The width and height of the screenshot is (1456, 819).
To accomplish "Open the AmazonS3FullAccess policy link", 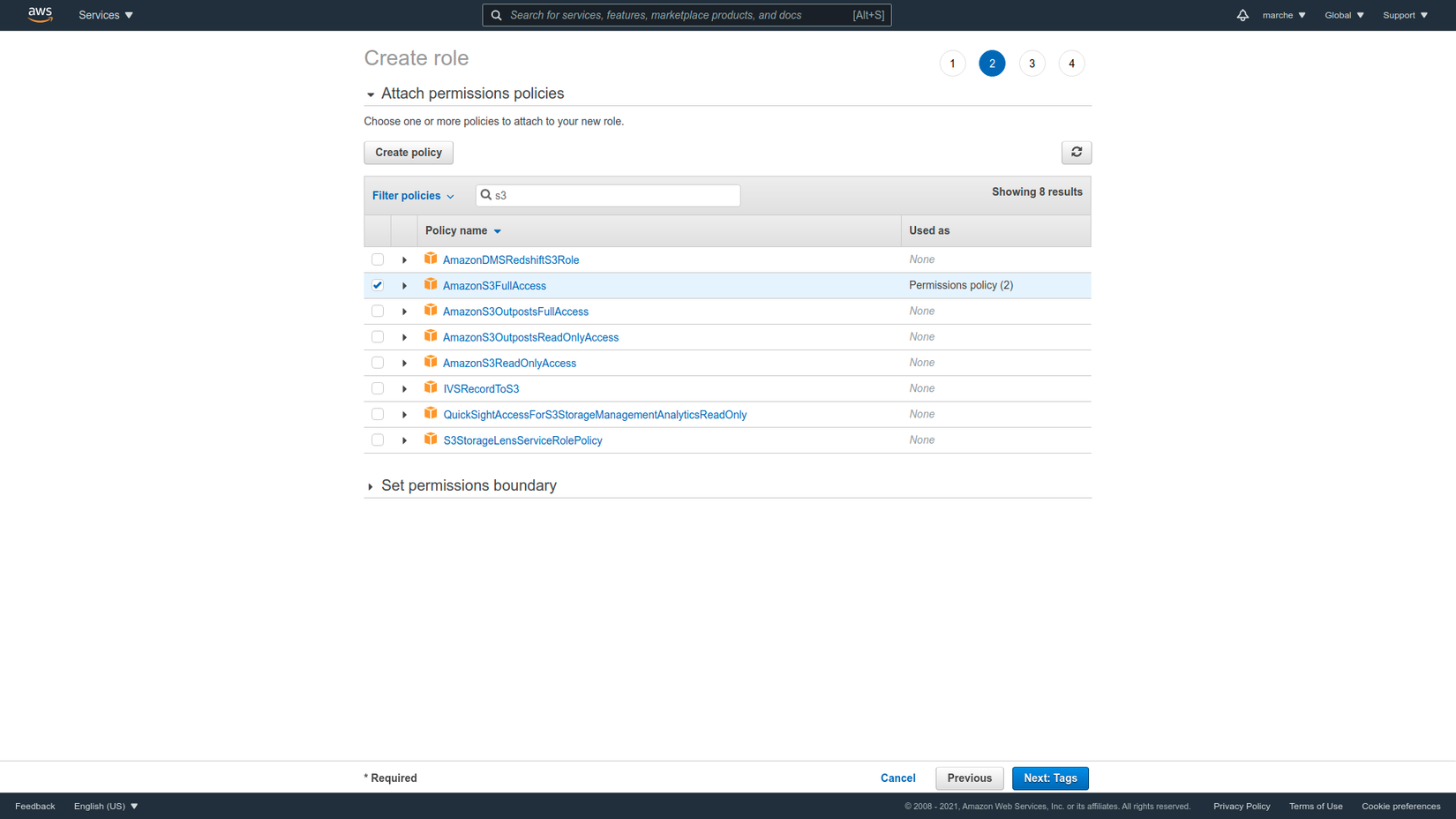I will click(x=494, y=286).
